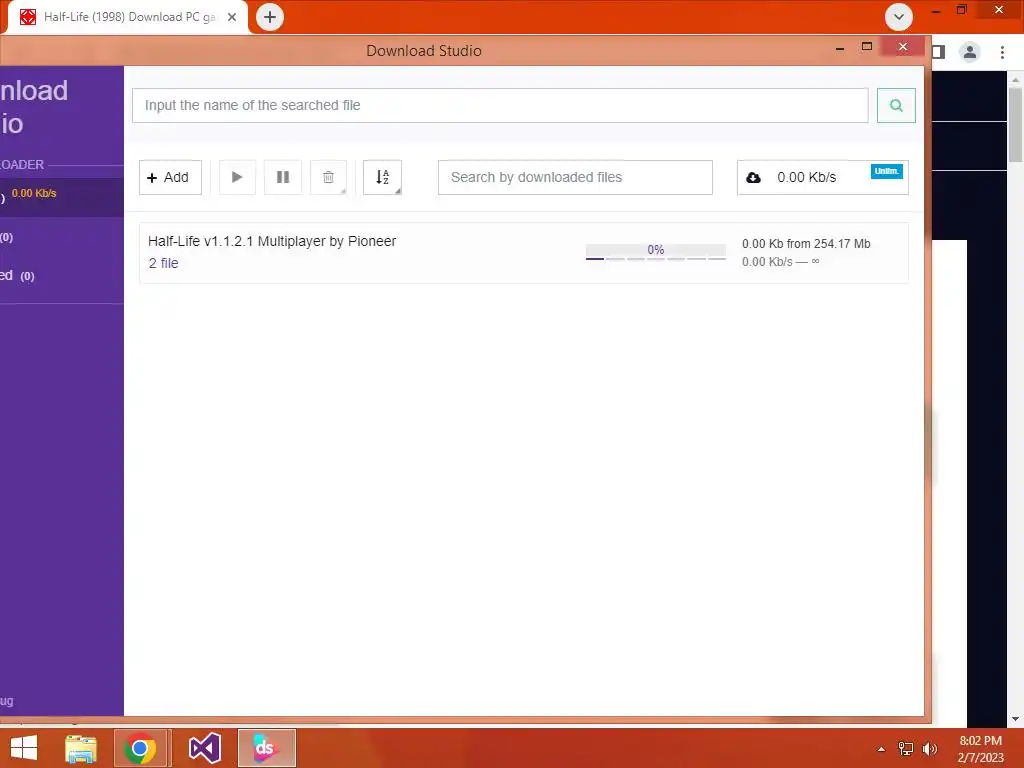Show hidden system tray icons

pyautogui.click(x=881, y=749)
